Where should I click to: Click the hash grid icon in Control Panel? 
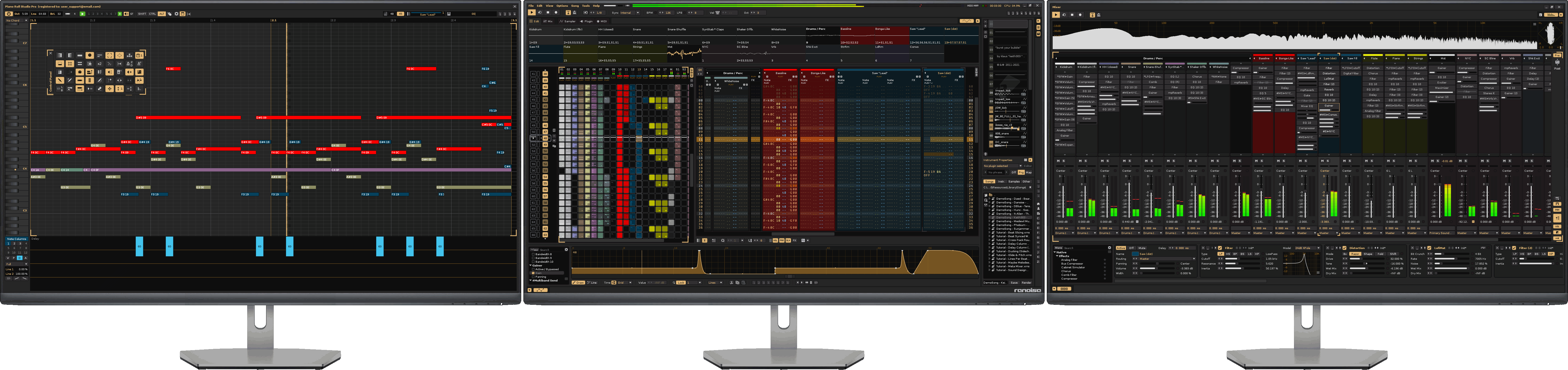70,63
